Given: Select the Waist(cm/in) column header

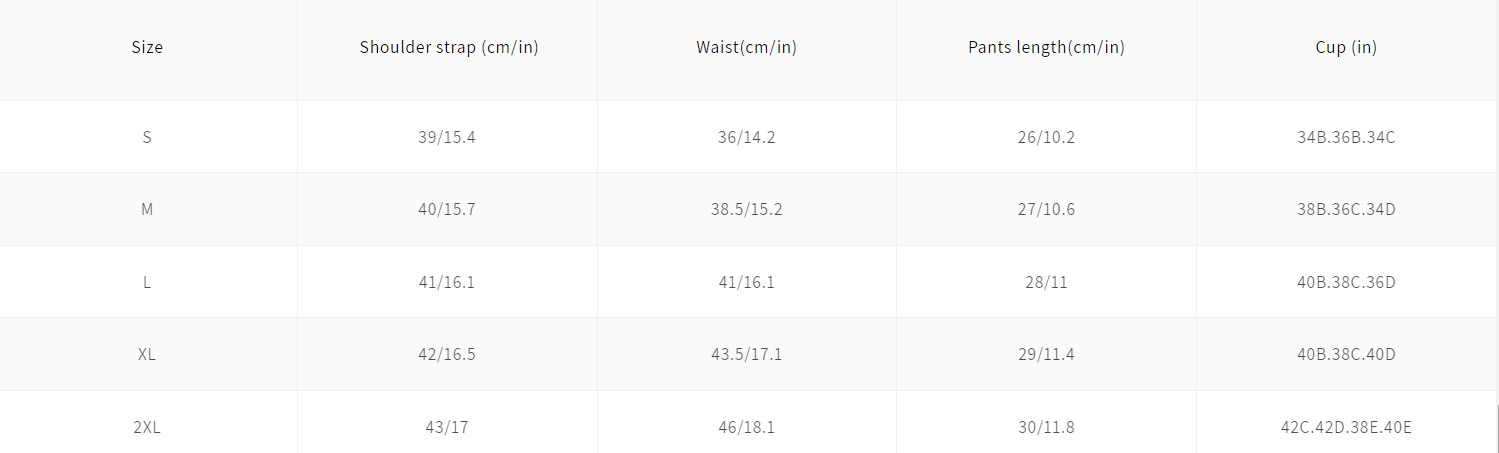Looking at the screenshot, I should pos(746,47).
